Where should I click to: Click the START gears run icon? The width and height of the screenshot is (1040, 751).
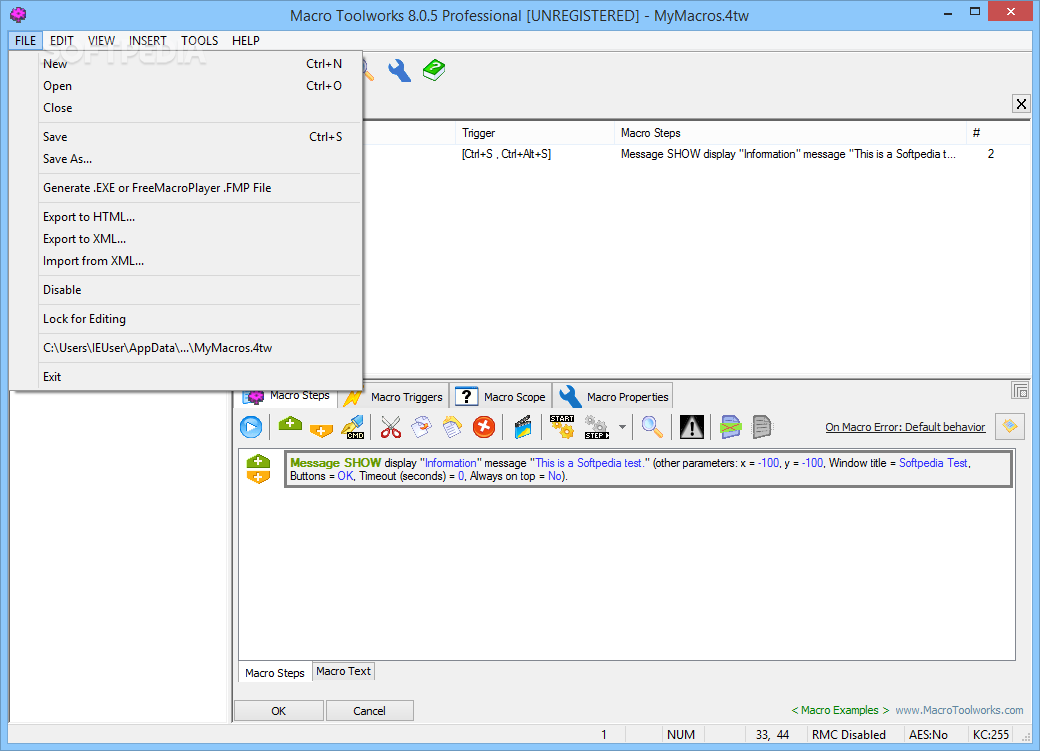click(x=562, y=427)
